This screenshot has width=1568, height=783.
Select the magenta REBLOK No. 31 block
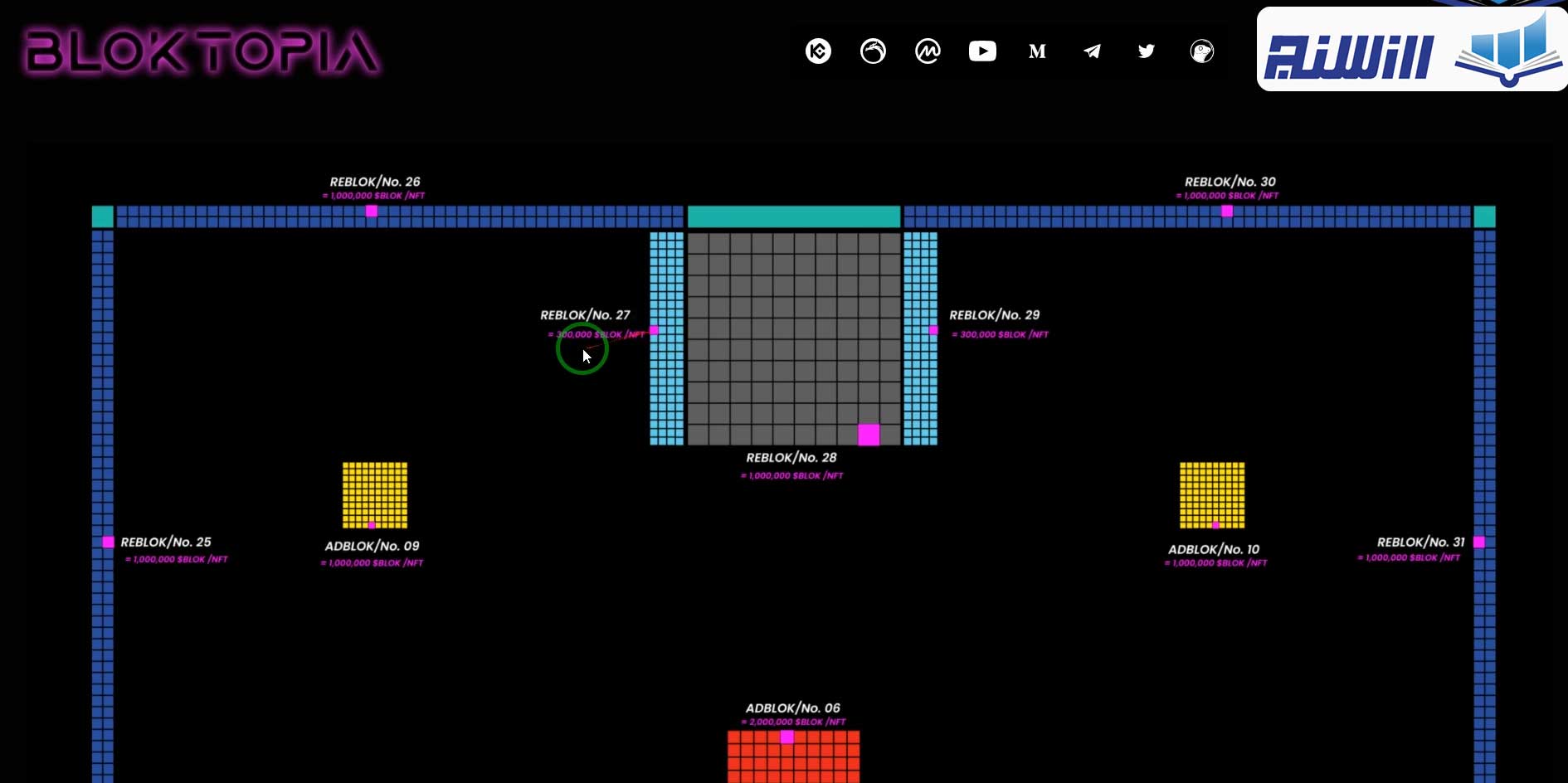click(1479, 542)
